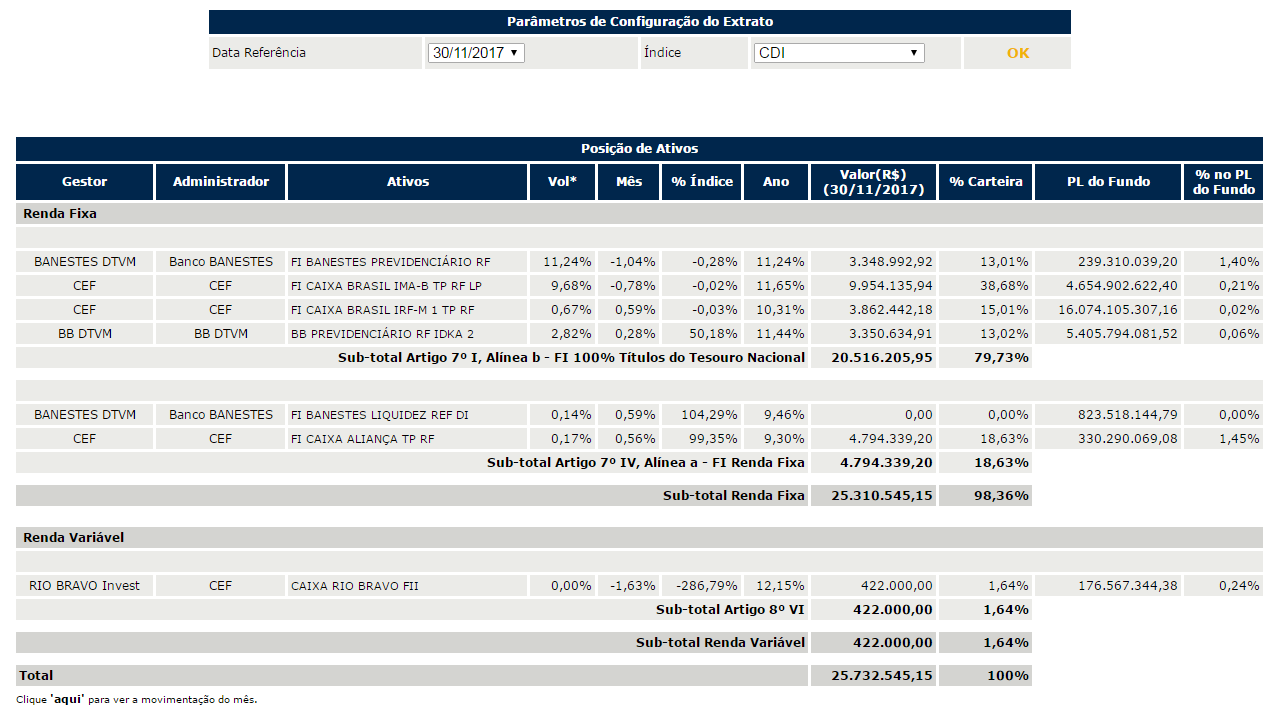This screenshot has height=709, width=1278.
Task: Select the CAIXA RIO BRAVO FII asset
Action: point(355,586)
